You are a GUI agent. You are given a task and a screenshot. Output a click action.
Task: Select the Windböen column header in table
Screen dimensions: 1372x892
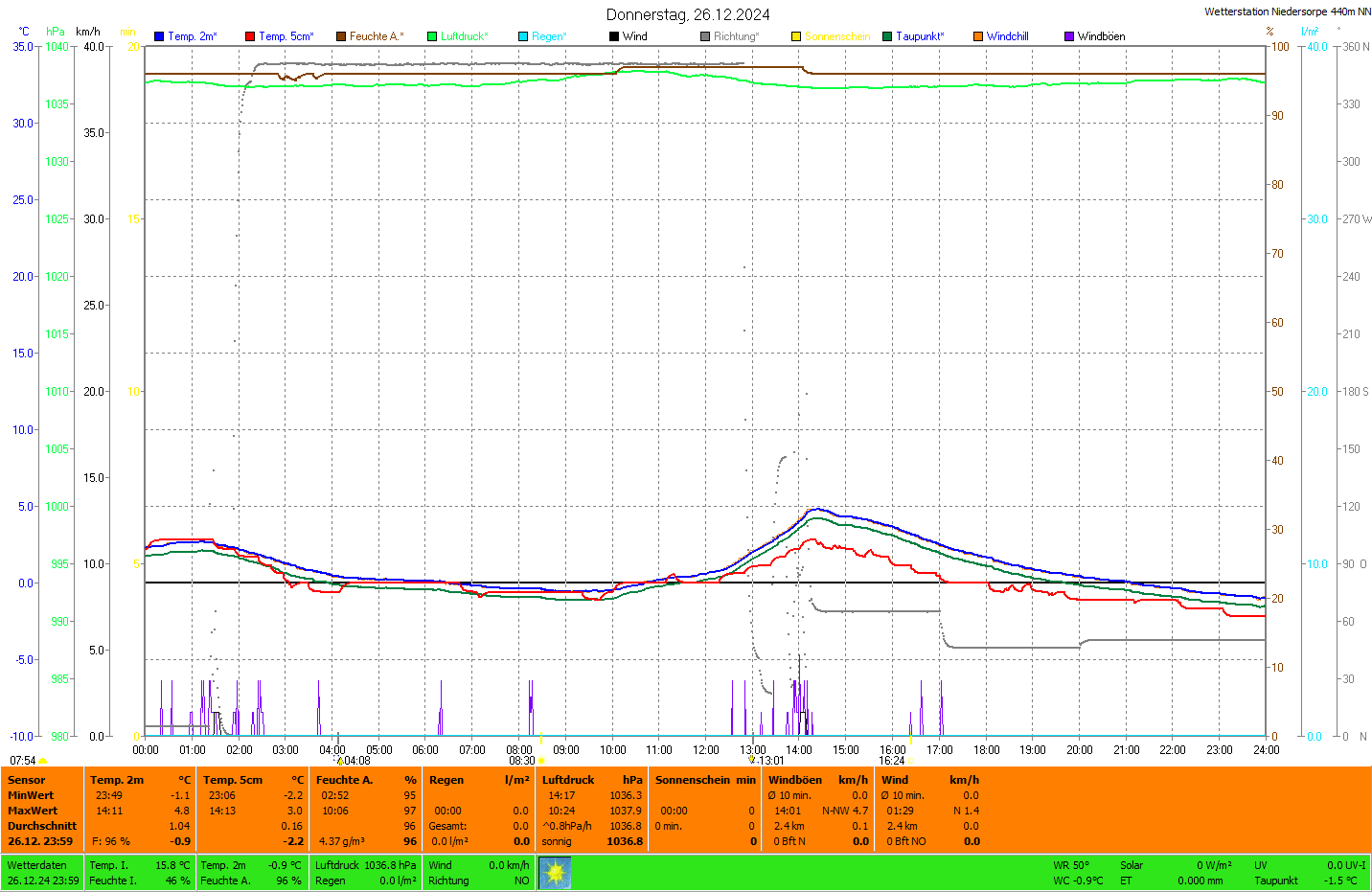click(x=794, y=780)
